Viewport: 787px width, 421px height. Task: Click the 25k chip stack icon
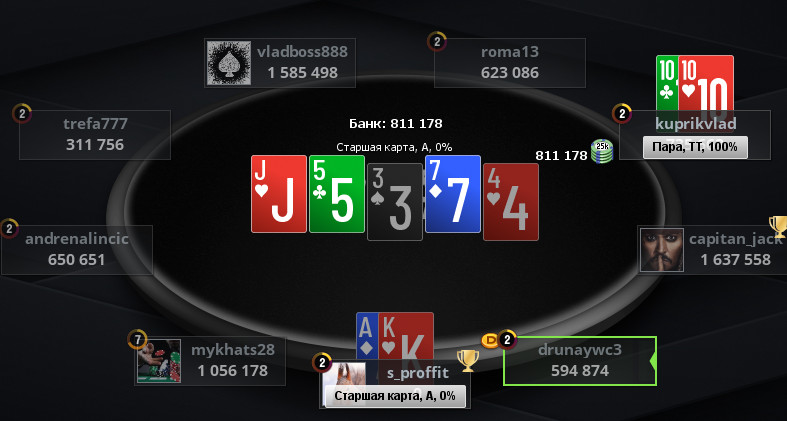602,152
